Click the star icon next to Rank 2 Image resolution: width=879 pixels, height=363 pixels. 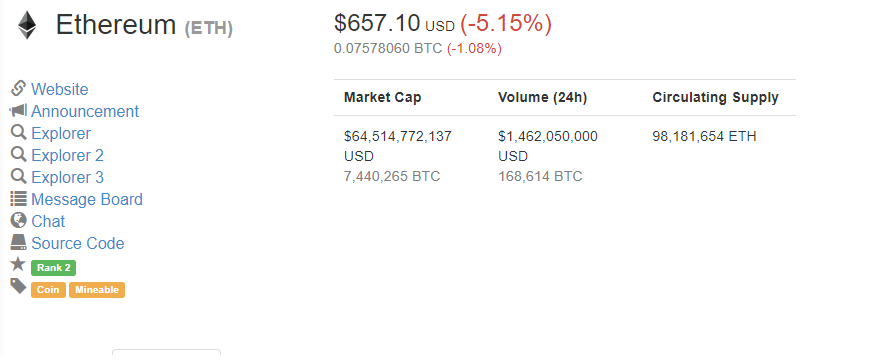coord(18,264)
